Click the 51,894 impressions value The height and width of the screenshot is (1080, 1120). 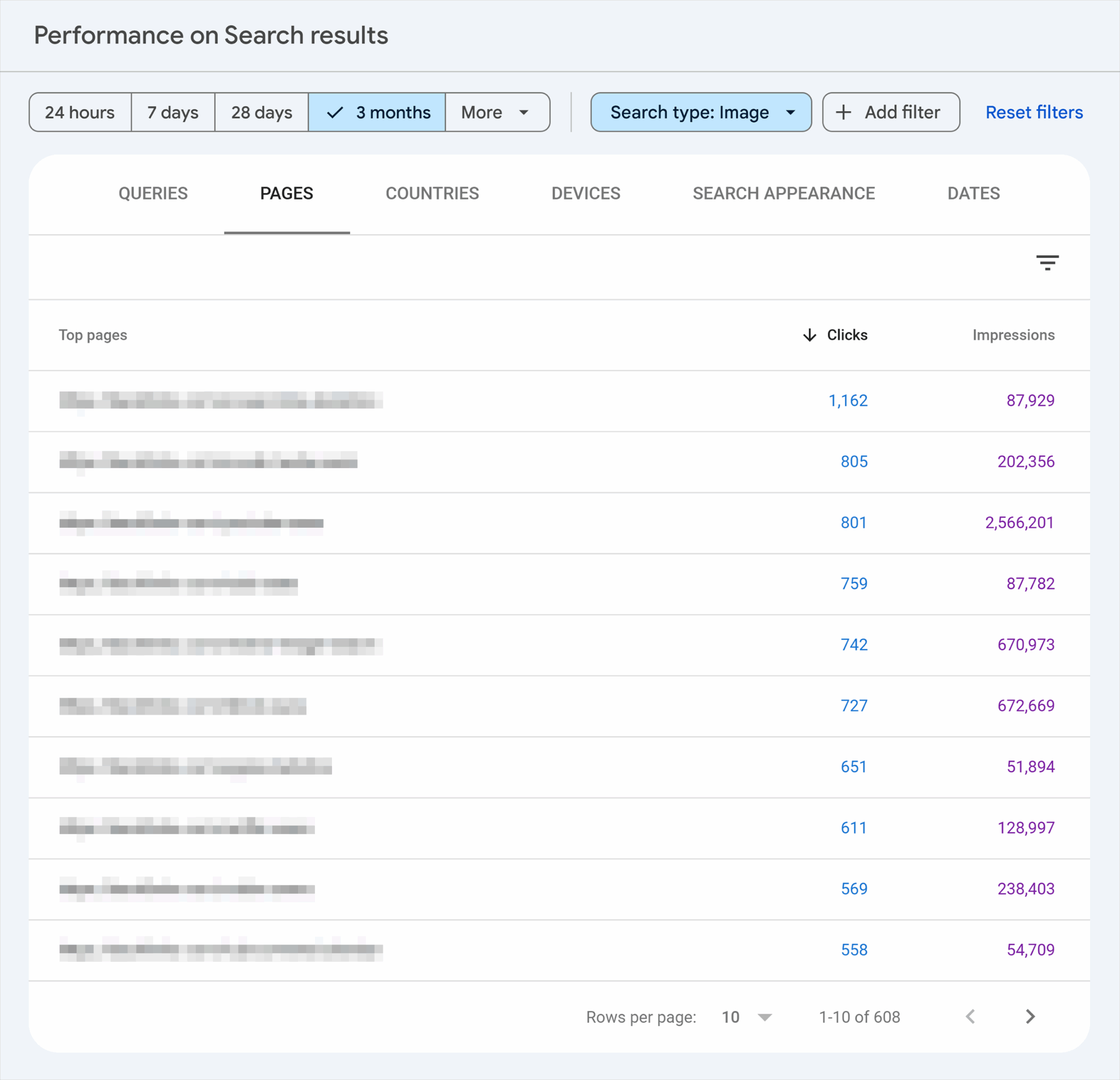1030,767
